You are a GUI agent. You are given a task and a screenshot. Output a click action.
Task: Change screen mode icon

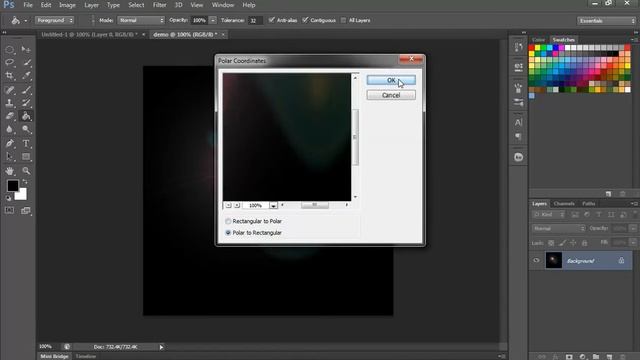pyautogui.click(x=26, y=211)
